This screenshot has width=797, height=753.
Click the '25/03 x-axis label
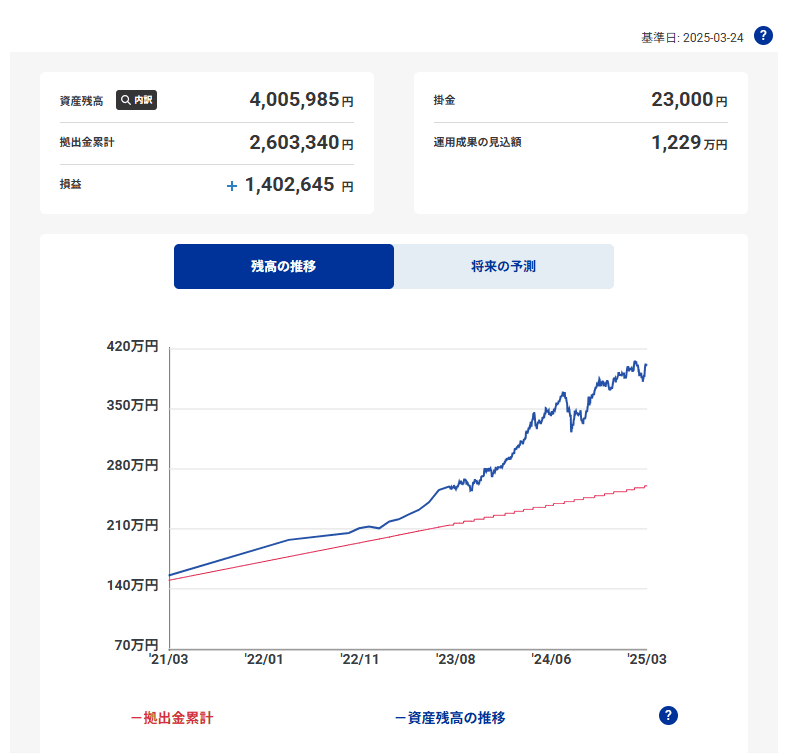click(x=647, y=659)
